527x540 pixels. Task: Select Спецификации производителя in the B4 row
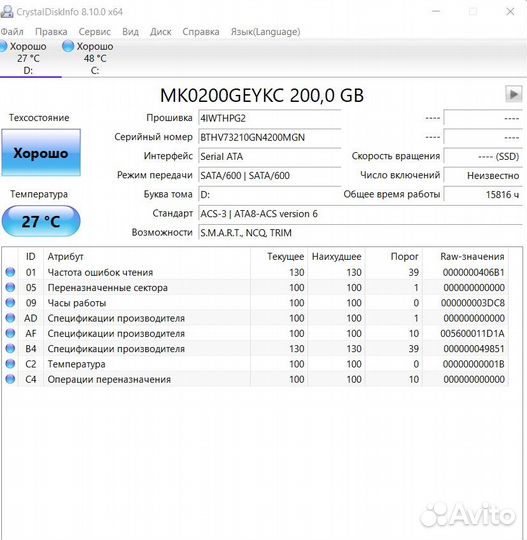pyautogui.click(x=116, y=349)
